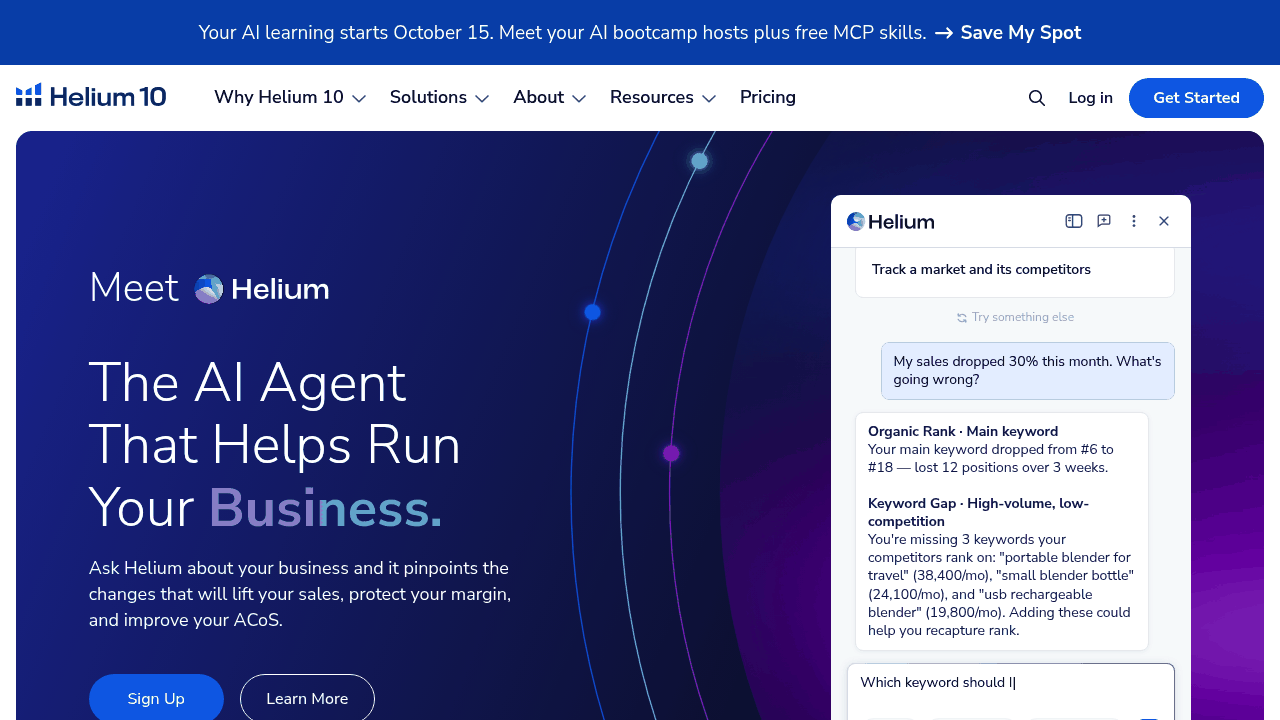Viewport: 1280px width, 720px height.
Task: Click the Ask Helium about your business paragraph
Action: pyautogui.click(x=300, y=594)
